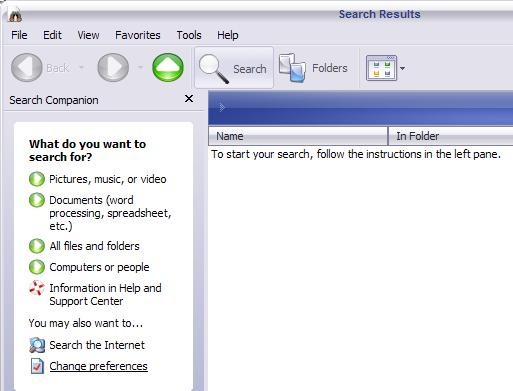Image resolution: width=513 pixels, height=391 pixels.
Task: Click the Change preferences document icon
Action: point(37,366)
